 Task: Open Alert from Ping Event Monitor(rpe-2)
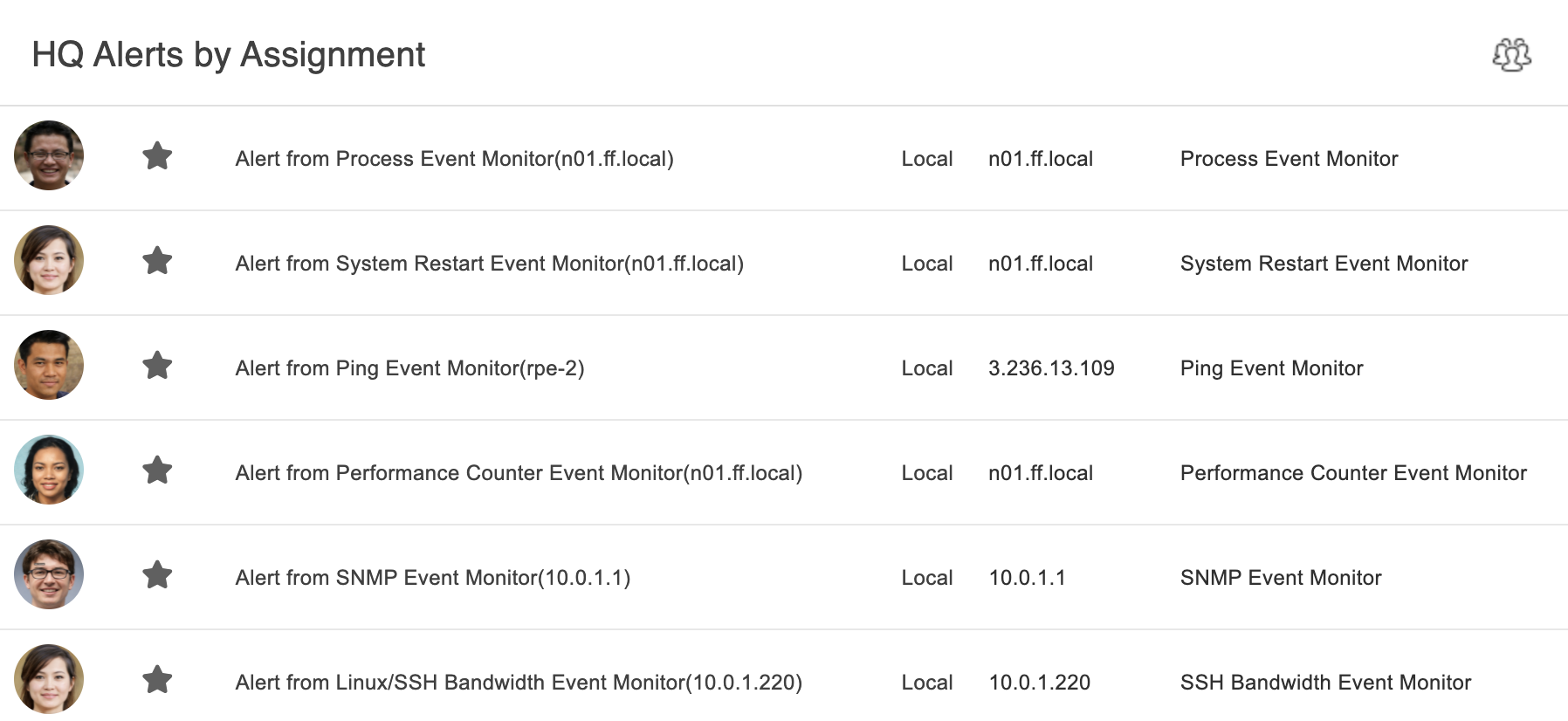tap(409, 368)
